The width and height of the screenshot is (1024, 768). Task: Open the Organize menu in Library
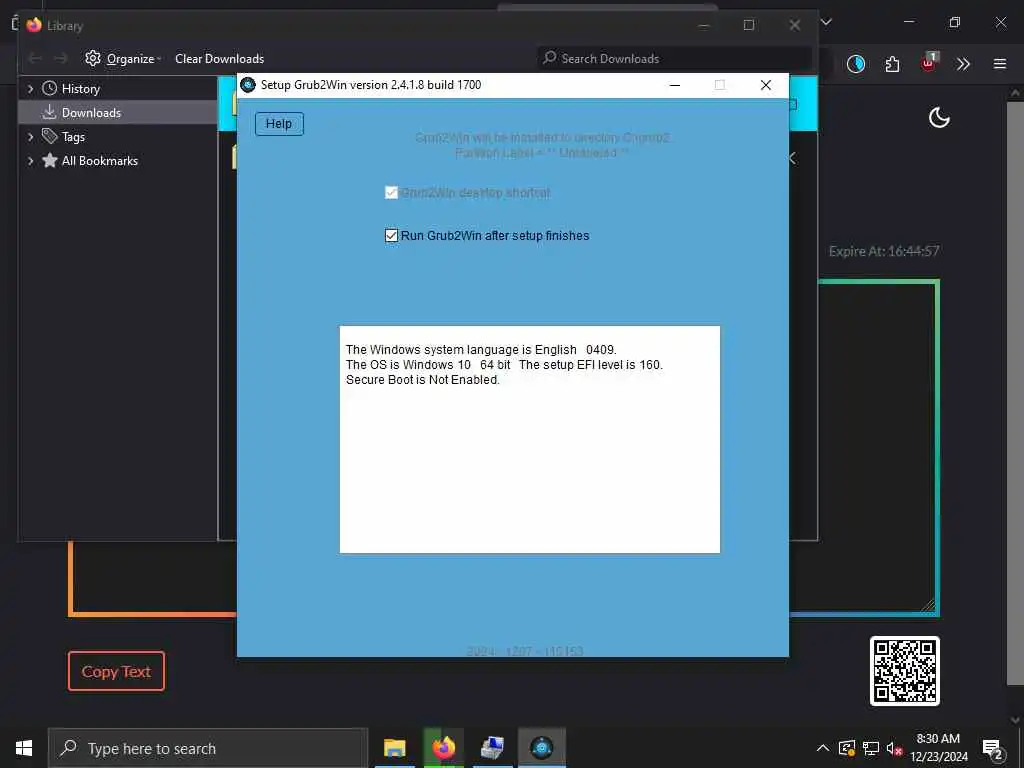[x=123, y=59]
